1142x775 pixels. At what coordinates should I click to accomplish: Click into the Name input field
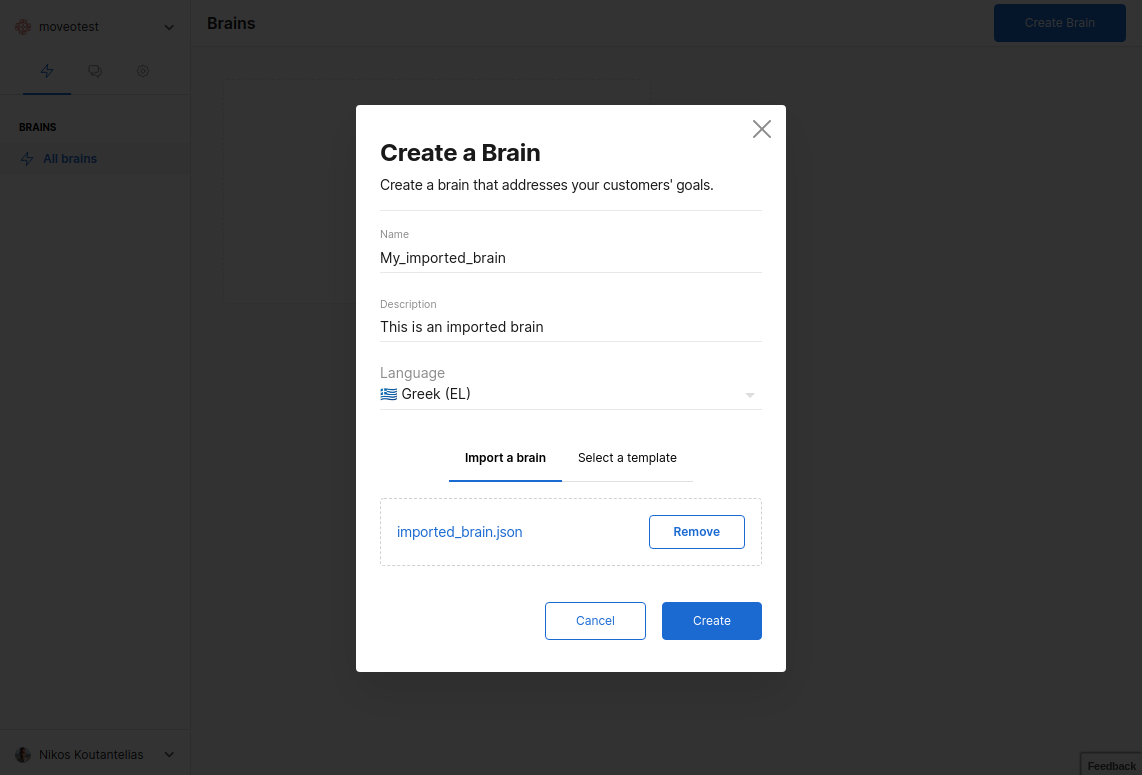[570, 258]
